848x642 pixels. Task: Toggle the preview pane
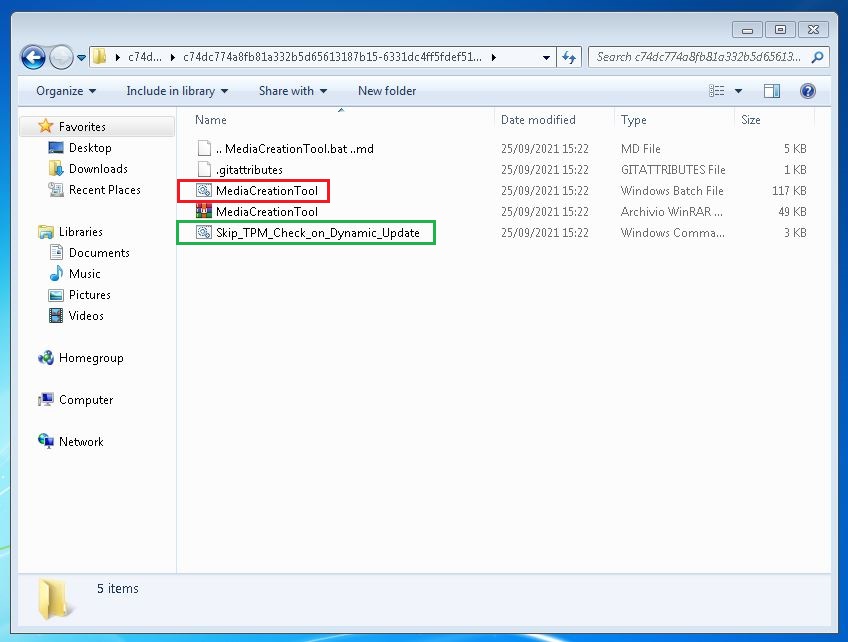pos(772,91)
